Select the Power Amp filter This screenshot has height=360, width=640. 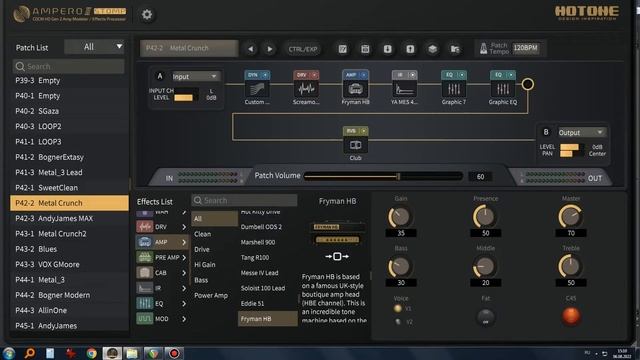pos(211,296)
